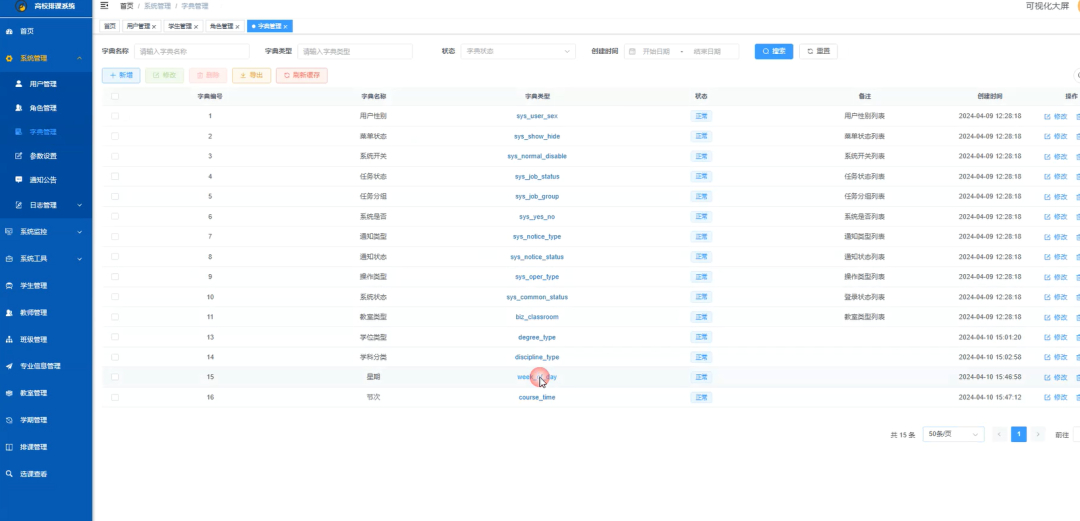This screenshot has height=521, width=1080.
Task: Tick the select-all checkbox in table header
Action: coord(115,96)
